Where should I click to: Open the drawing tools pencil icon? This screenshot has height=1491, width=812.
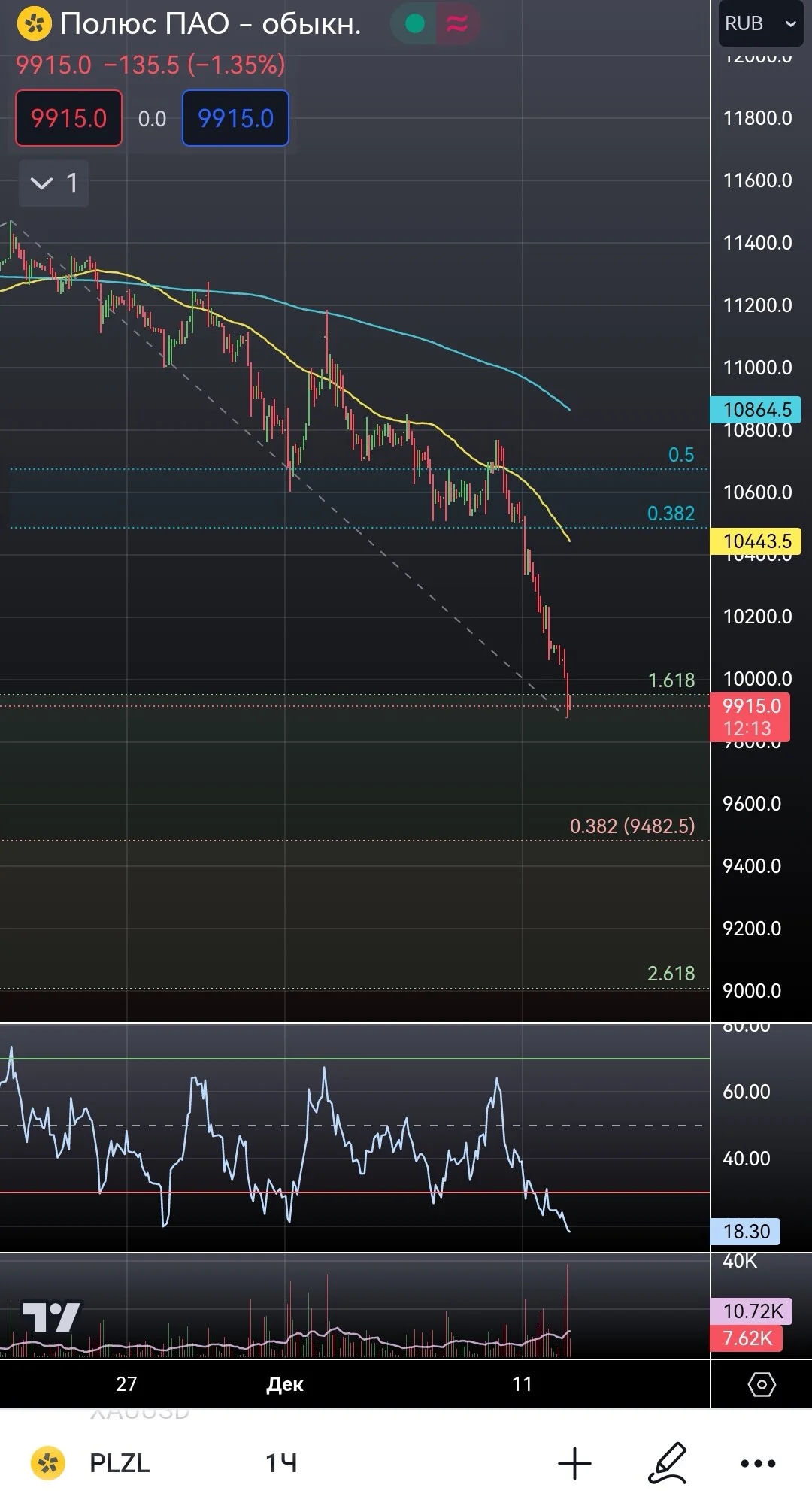pyautogui.click(x=668, y=1462)
